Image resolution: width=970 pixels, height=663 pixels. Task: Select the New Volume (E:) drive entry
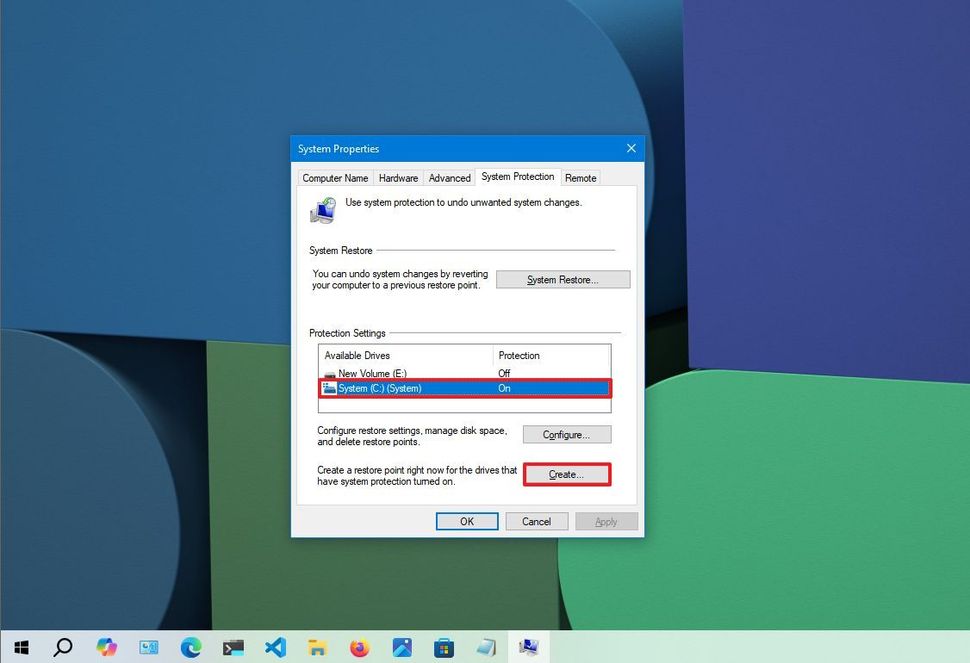pos(400,372)
